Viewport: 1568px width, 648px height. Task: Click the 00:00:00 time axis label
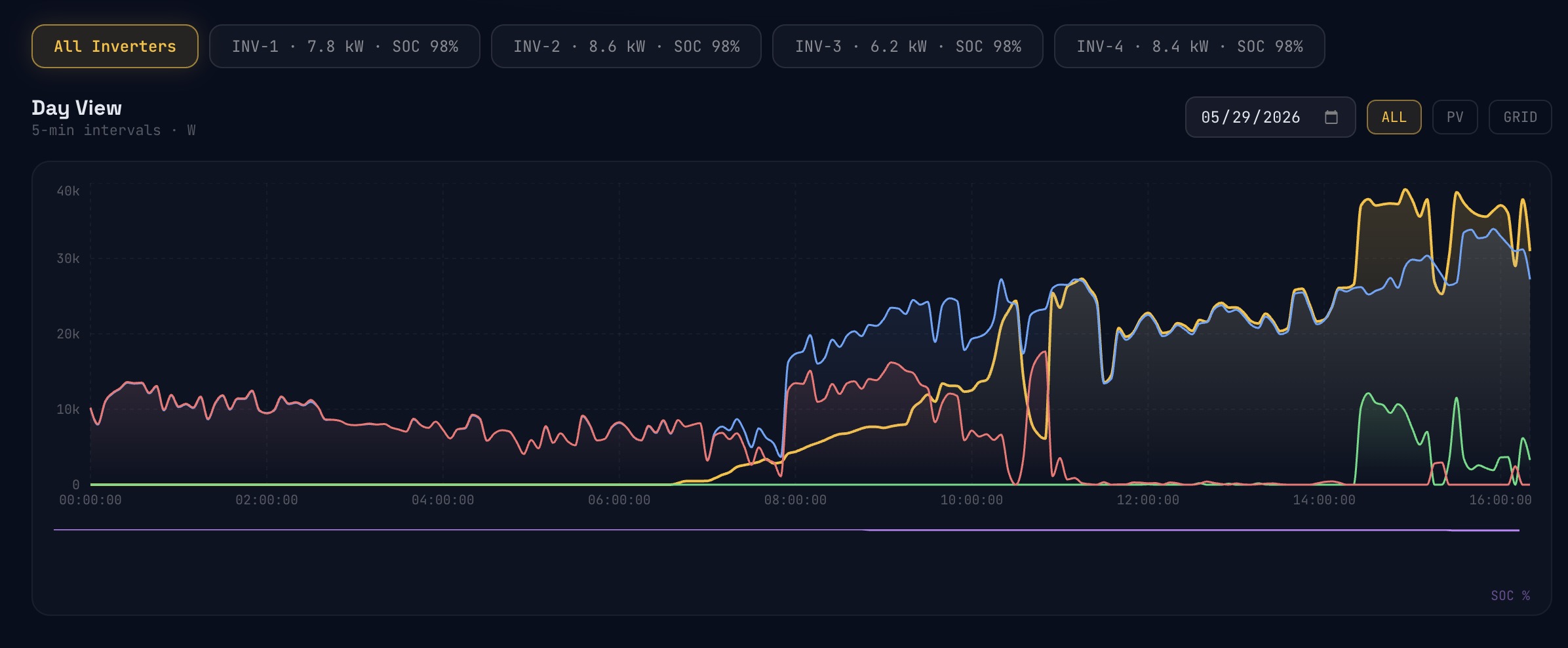90,500
